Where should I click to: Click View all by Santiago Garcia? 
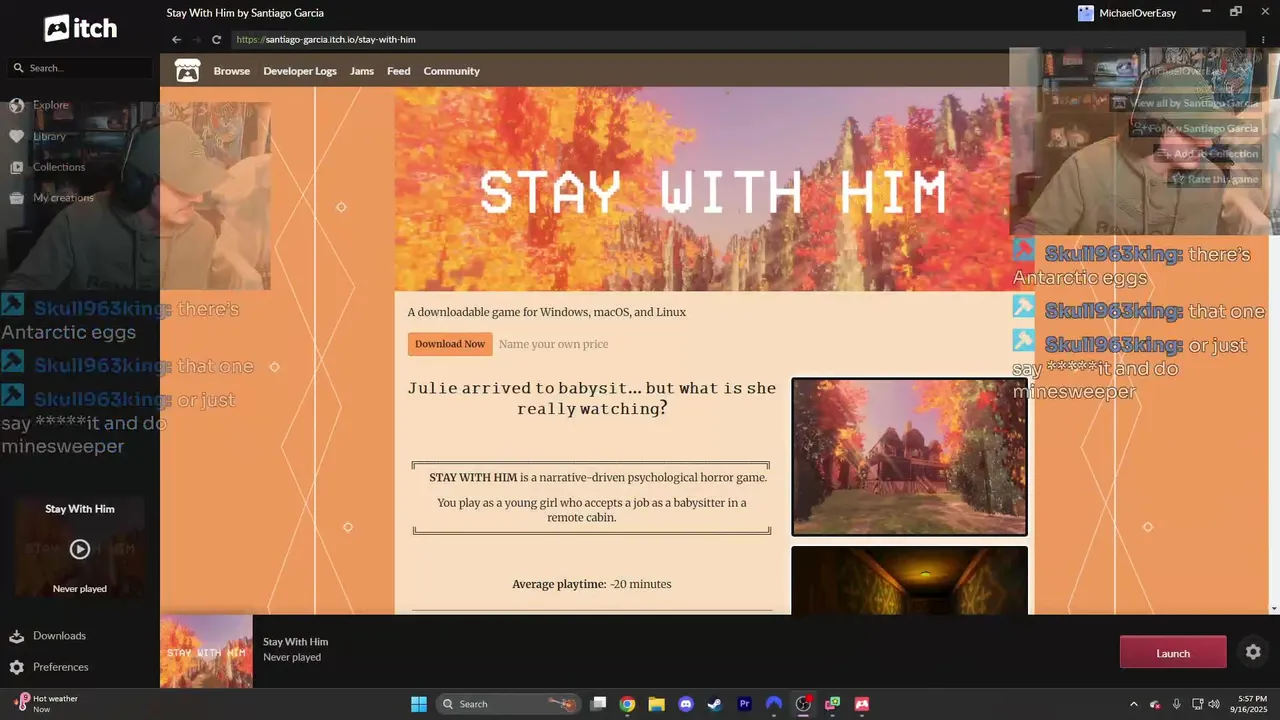pos(1186,103)
